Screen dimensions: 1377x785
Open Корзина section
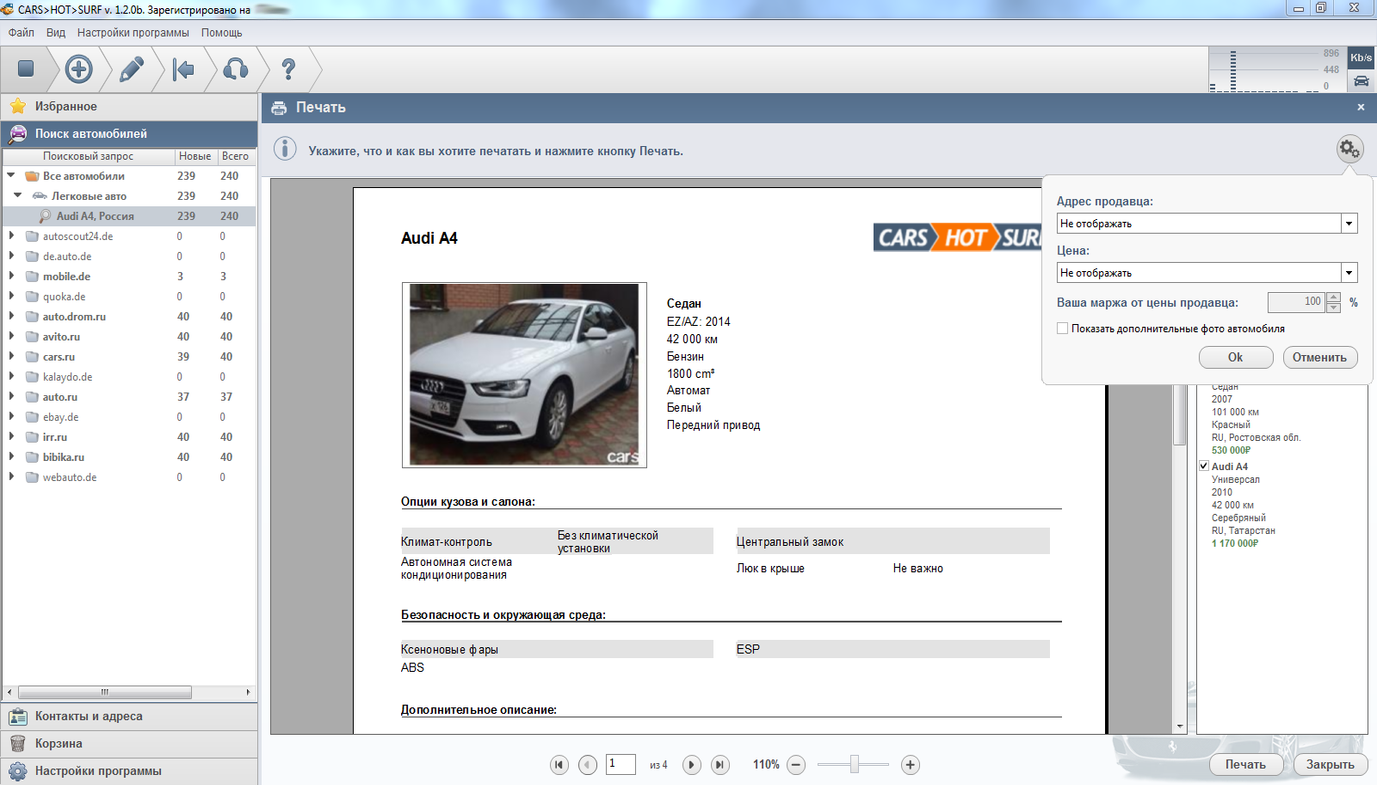(129, 743)
